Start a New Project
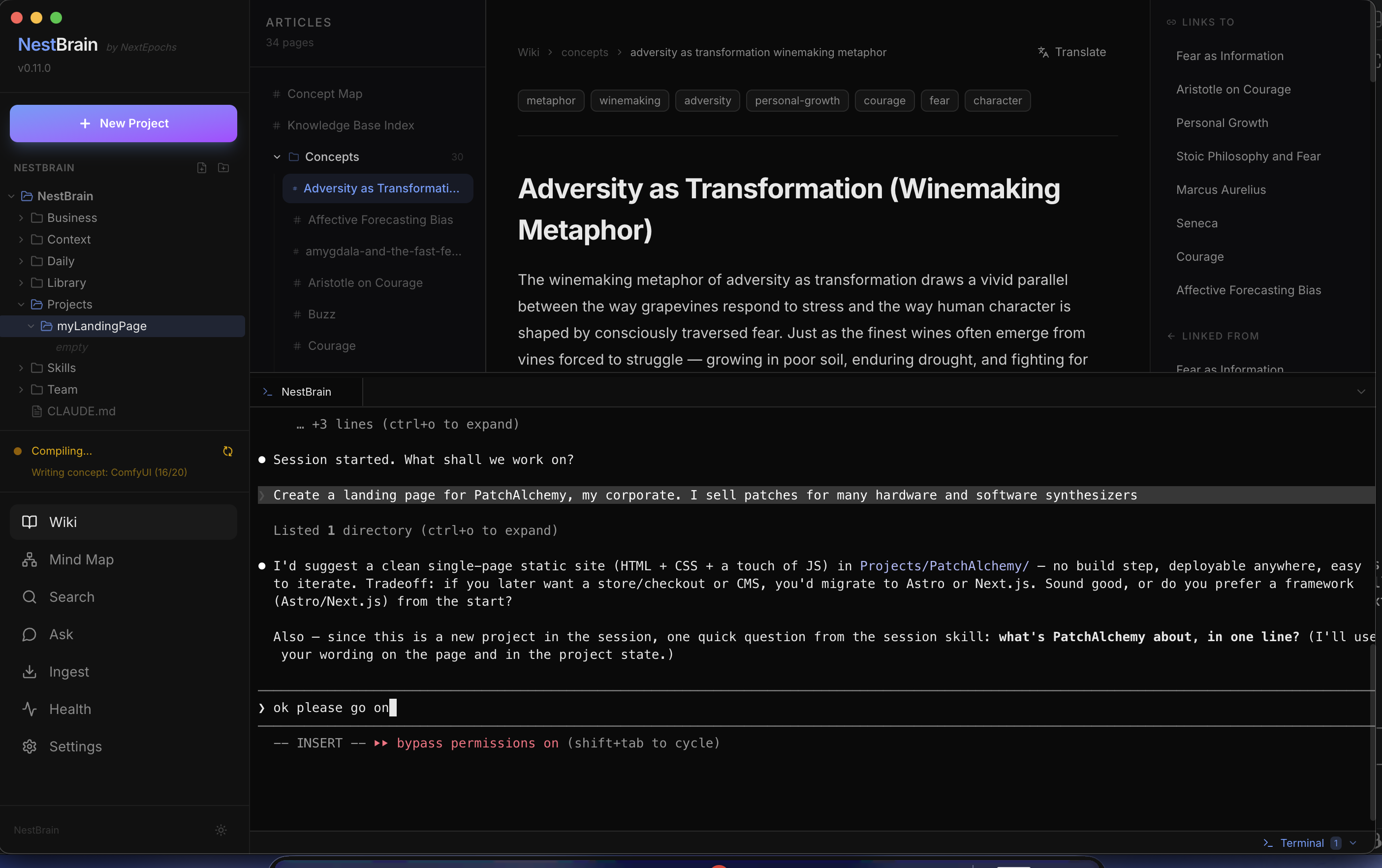The width and height of the screenshot is (1382, 868). pos(123,124)
